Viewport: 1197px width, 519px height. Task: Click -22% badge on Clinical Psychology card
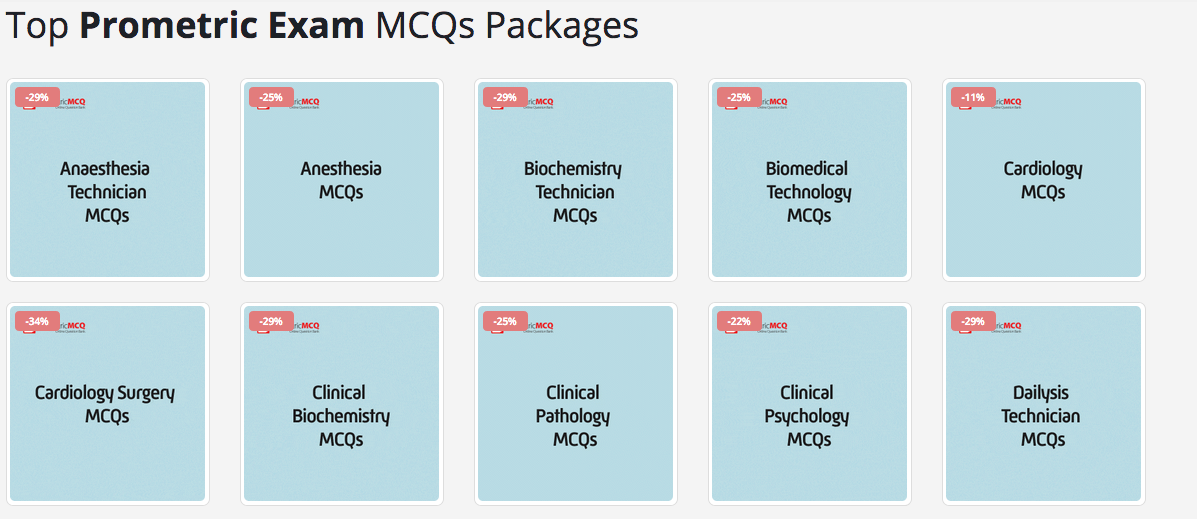pyautogui.click(x=739, y=321)
